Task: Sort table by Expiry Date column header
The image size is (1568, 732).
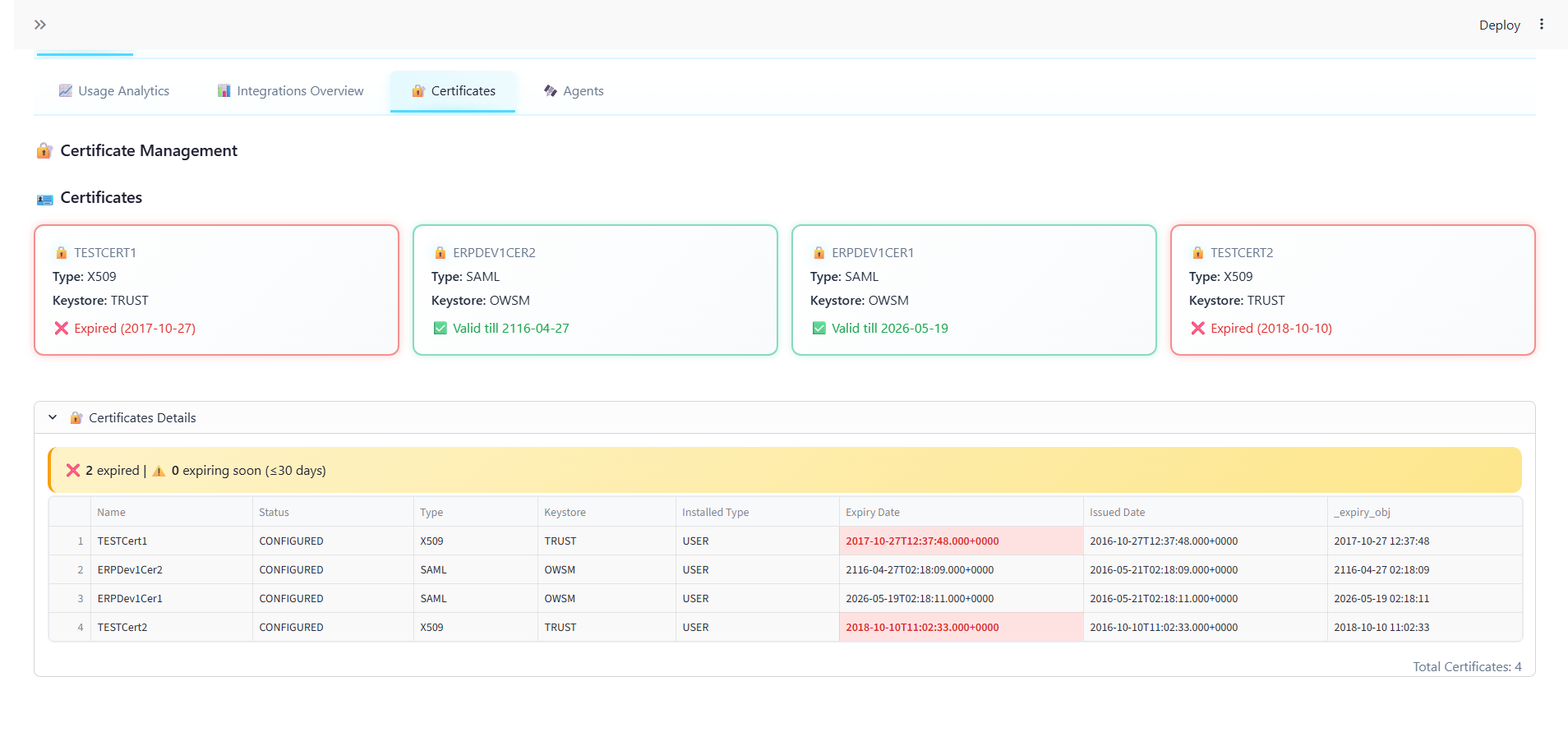Action: (873, 512)
